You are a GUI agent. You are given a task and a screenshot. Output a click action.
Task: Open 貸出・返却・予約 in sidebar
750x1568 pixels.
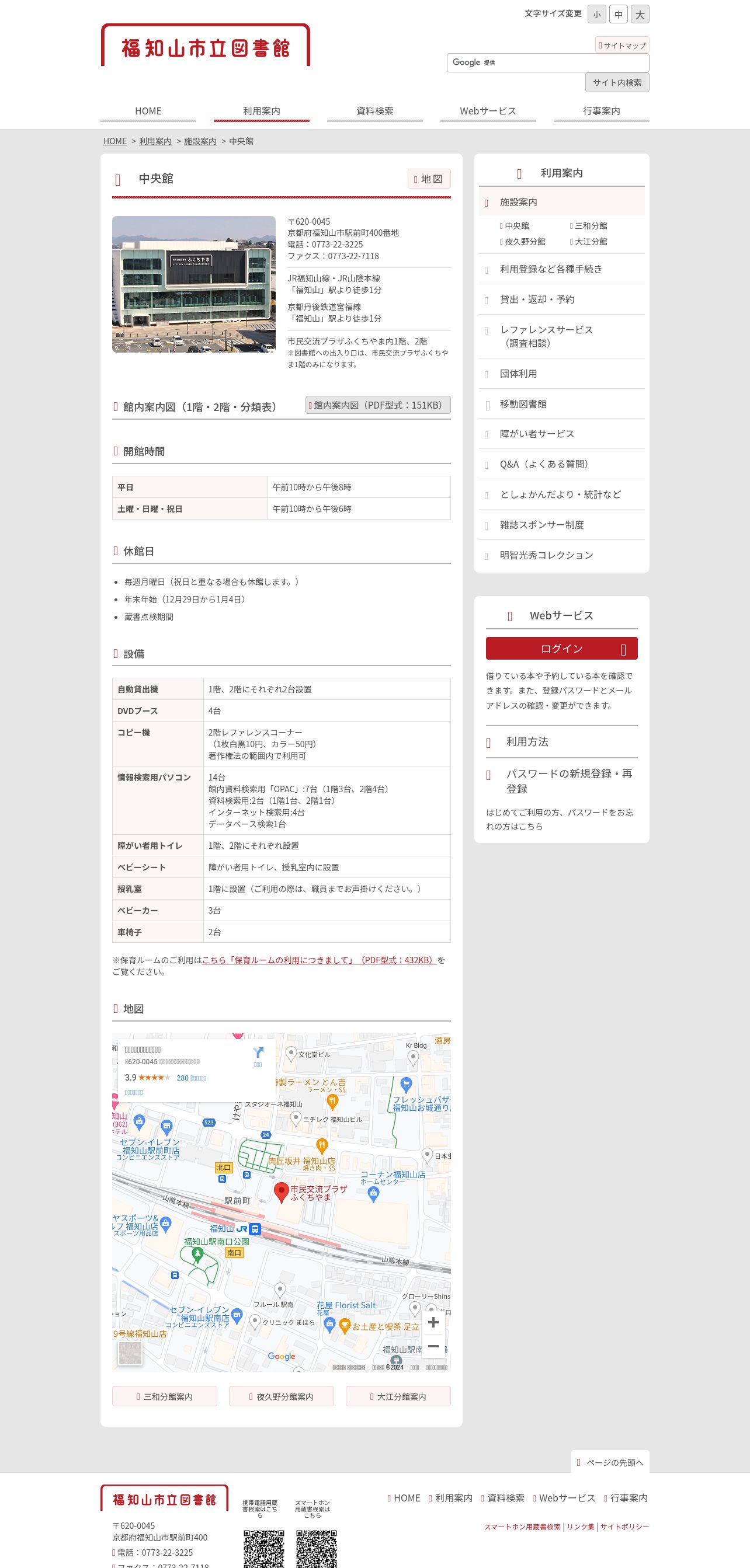[562, 299]
